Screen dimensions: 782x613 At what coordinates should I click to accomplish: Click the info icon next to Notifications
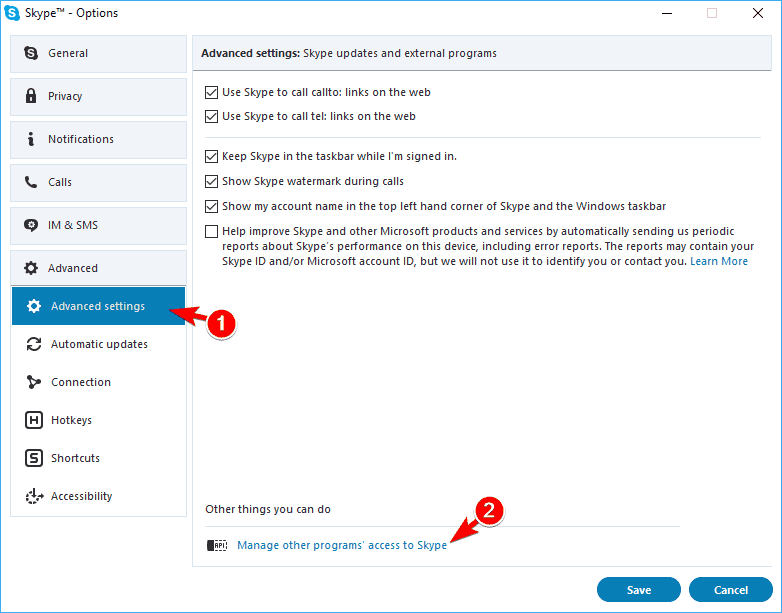31,139
